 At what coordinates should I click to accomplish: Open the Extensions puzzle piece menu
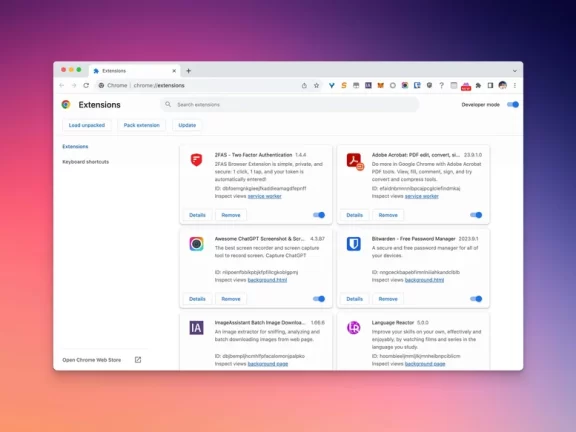point(478,86)
